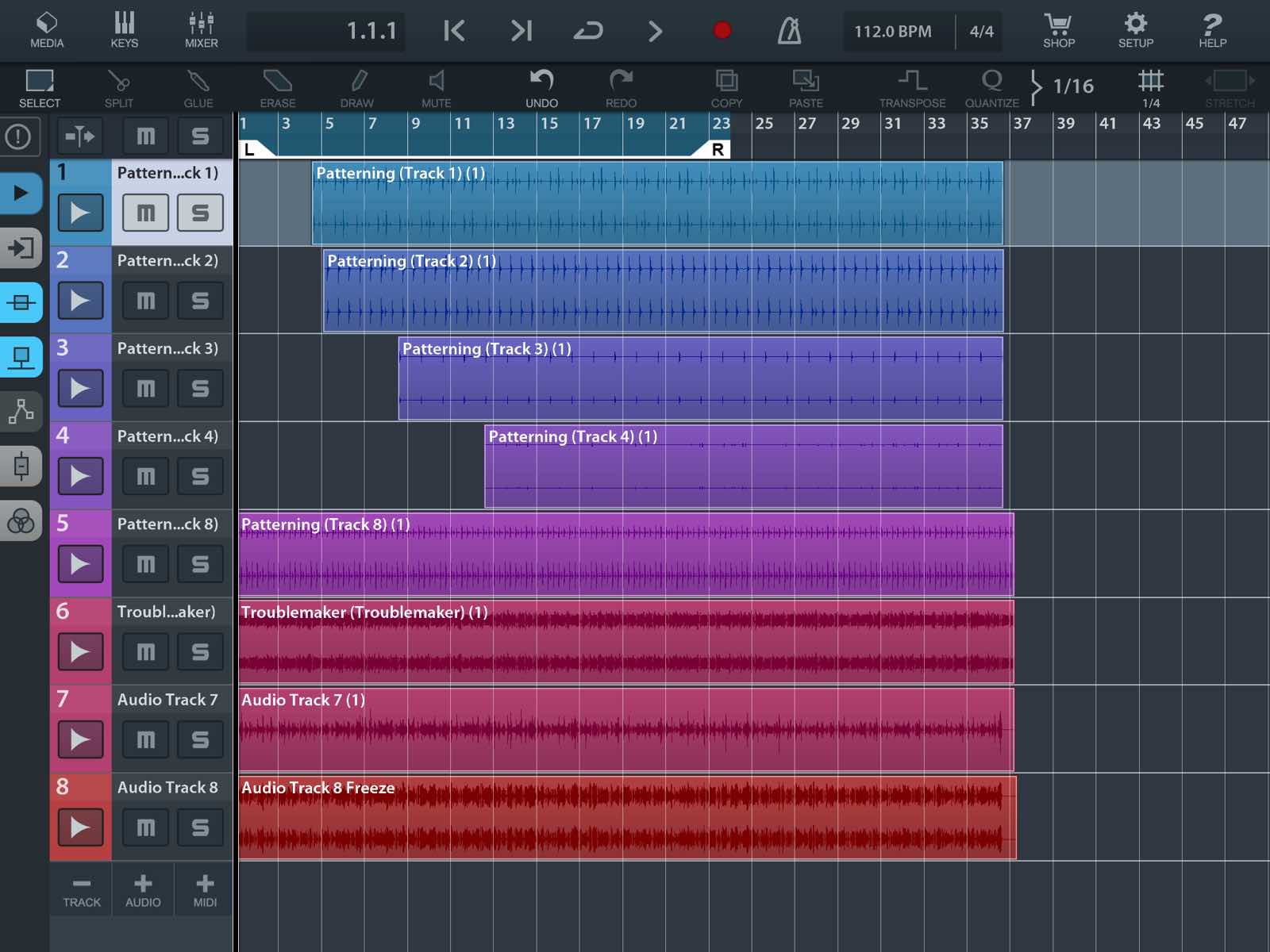Screen dimensions: 1270x952
Task: Toggle cycle loop playback
Action: coord(587,31)
